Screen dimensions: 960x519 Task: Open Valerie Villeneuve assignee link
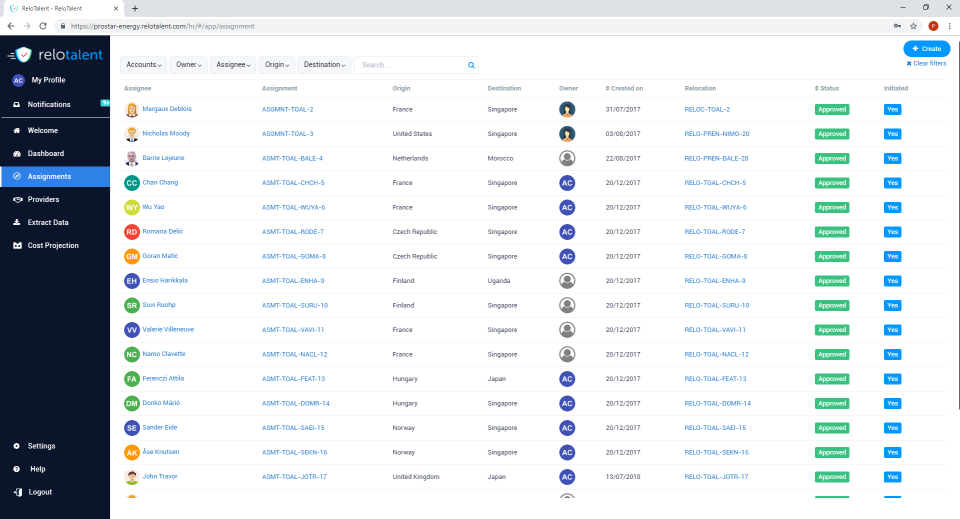pyautogui.click(x=168, y=329)
